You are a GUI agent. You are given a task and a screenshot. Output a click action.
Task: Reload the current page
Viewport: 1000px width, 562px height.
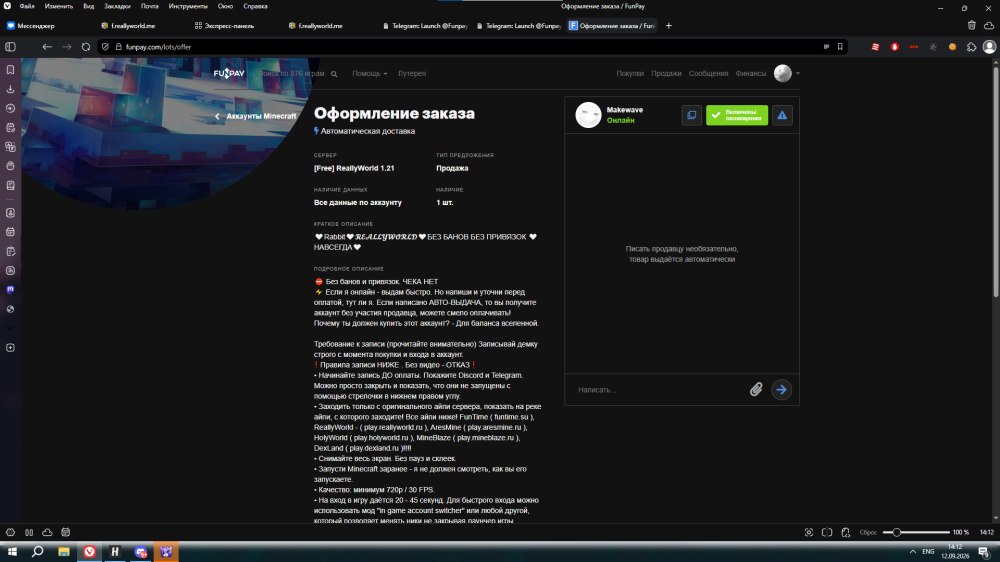coord(86,47)
